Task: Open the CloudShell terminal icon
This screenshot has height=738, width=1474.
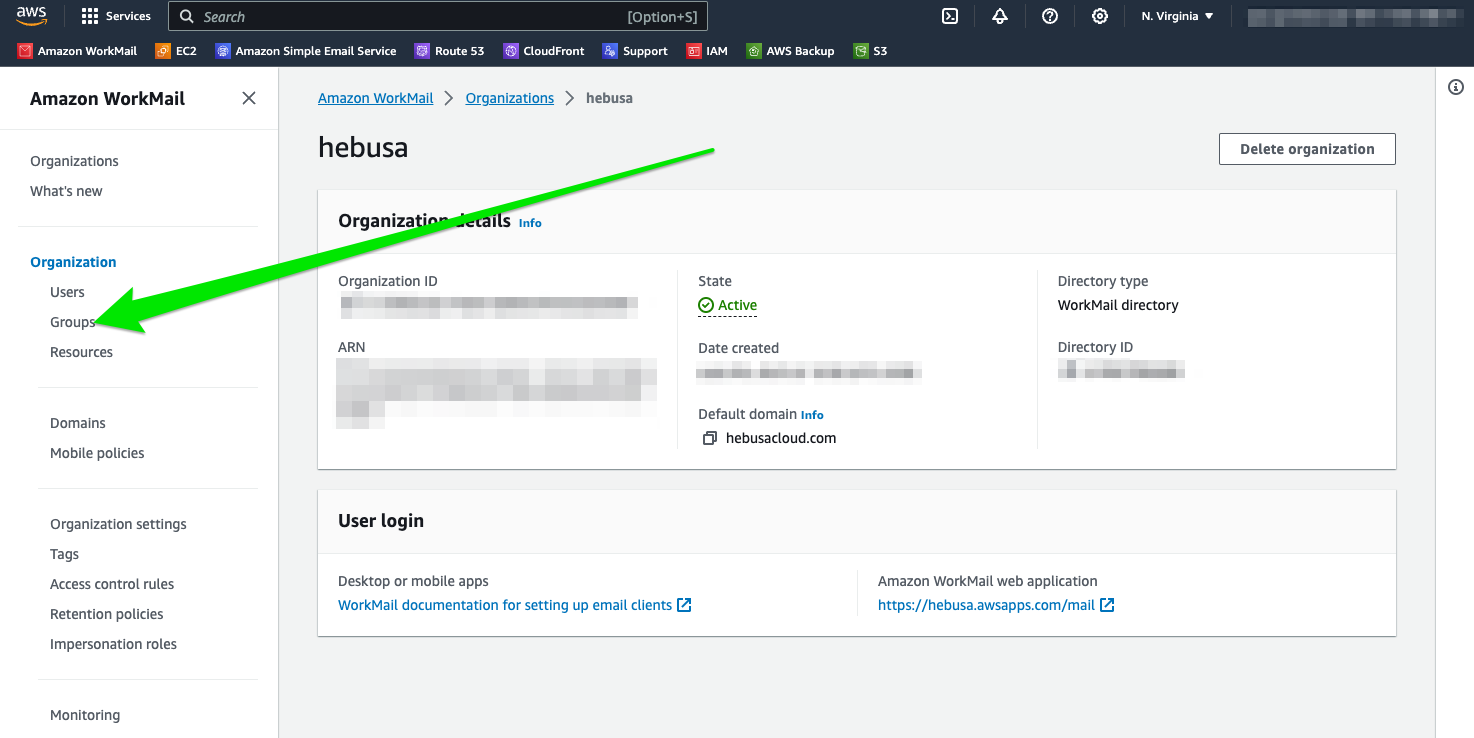Action: tap(950, 16)
